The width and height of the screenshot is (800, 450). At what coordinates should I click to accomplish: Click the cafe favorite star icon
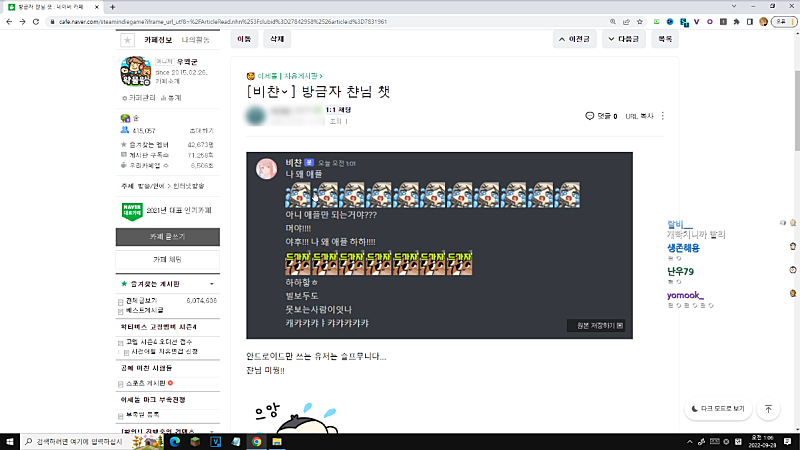(128, 40)
